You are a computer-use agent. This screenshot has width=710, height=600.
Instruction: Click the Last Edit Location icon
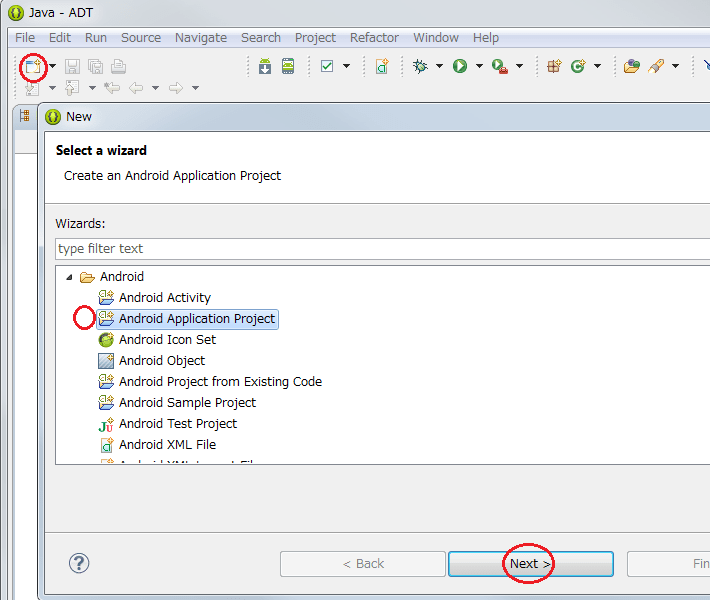[x=112, y=87]
